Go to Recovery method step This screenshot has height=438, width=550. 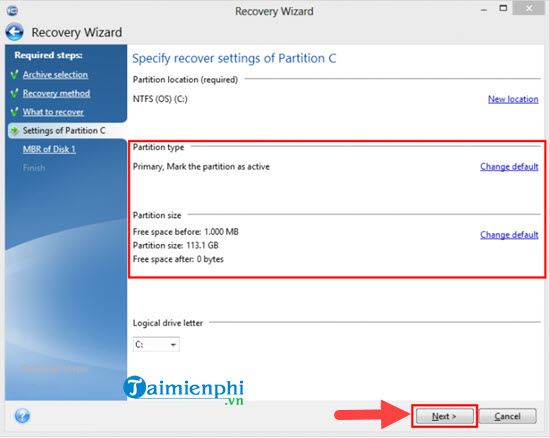tap(56, 93)
